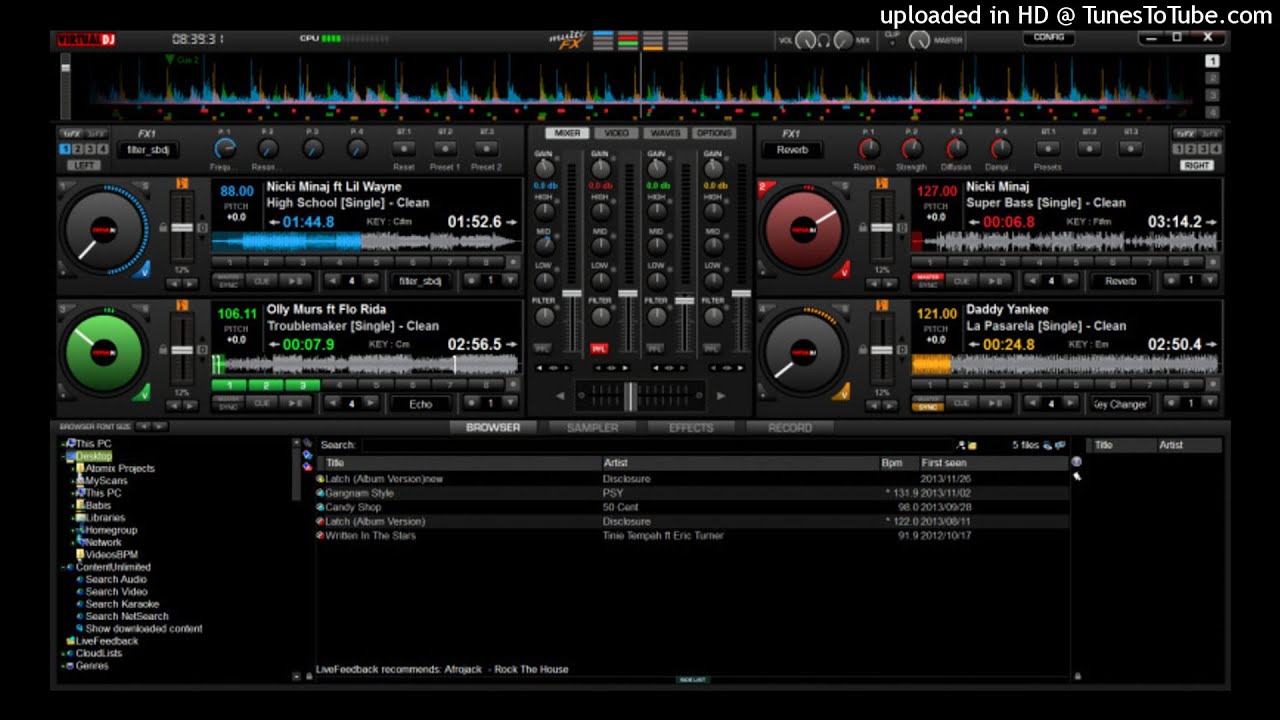Expand the Genres tree node
Viewport: 1280px width, 720px height.
click(65, 665)
